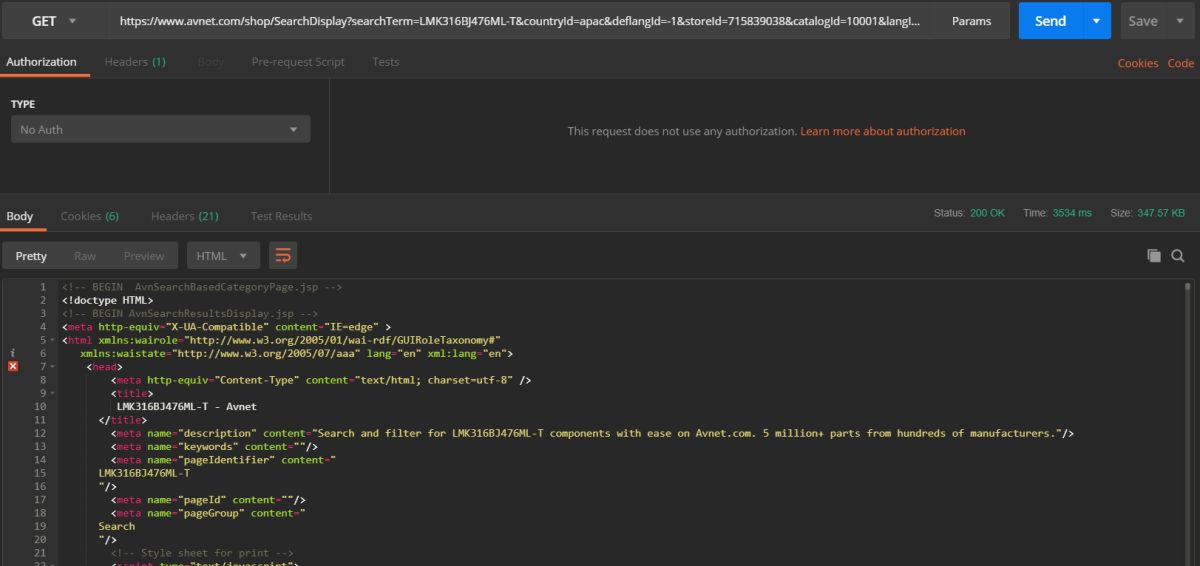
Task: Click the Style sheet for print comment
Action: [202, 554]
